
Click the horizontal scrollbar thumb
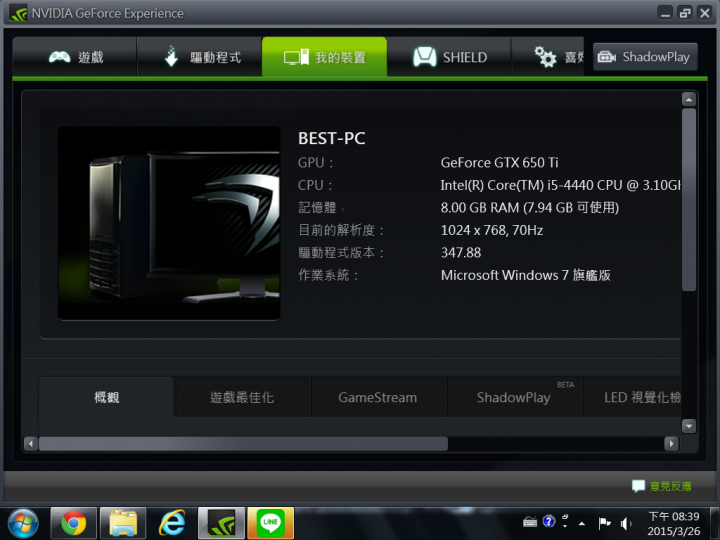tap(243, 444)
